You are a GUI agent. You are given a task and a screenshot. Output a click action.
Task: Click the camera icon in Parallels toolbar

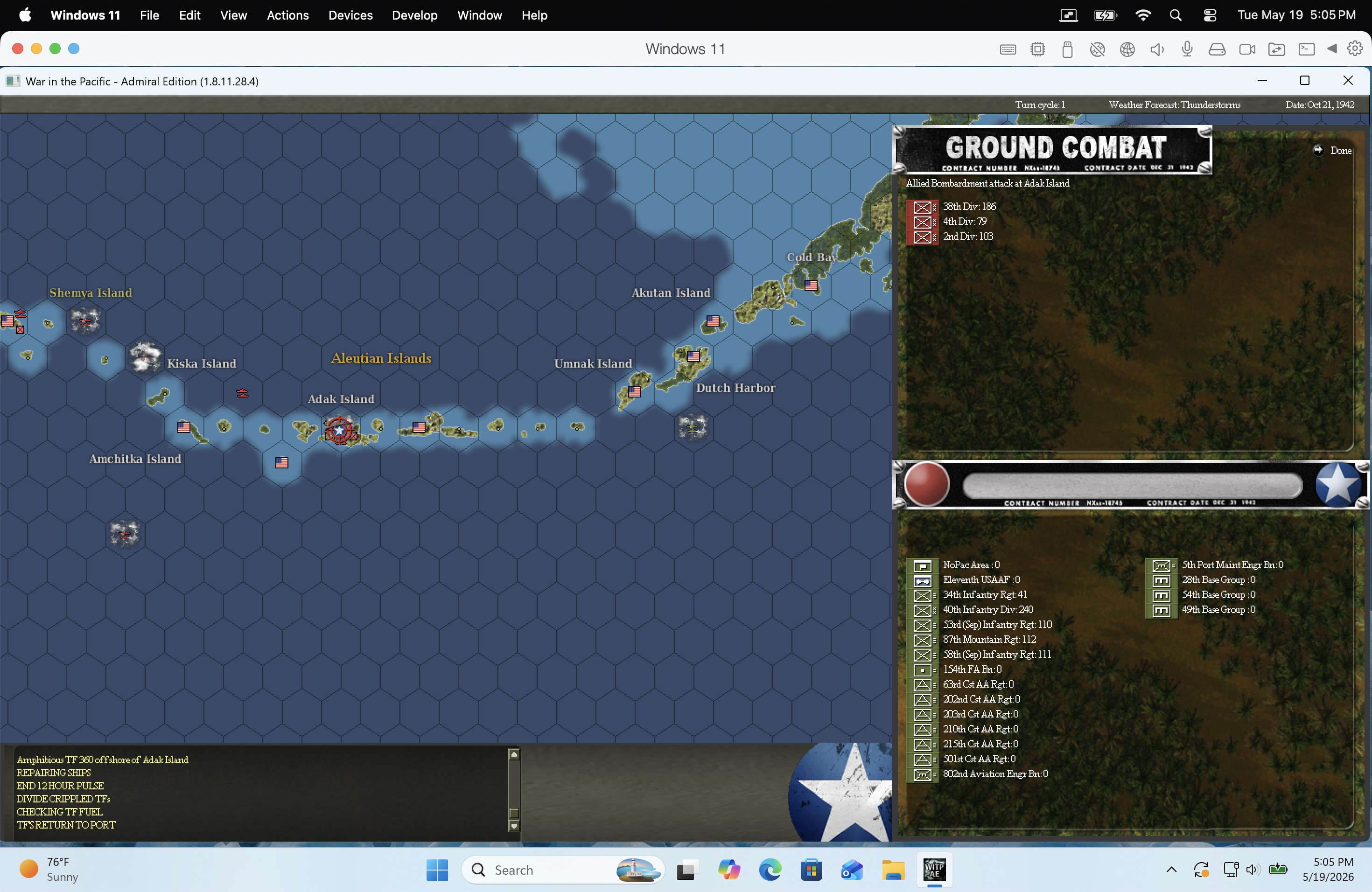click(x=1247, y=49)
